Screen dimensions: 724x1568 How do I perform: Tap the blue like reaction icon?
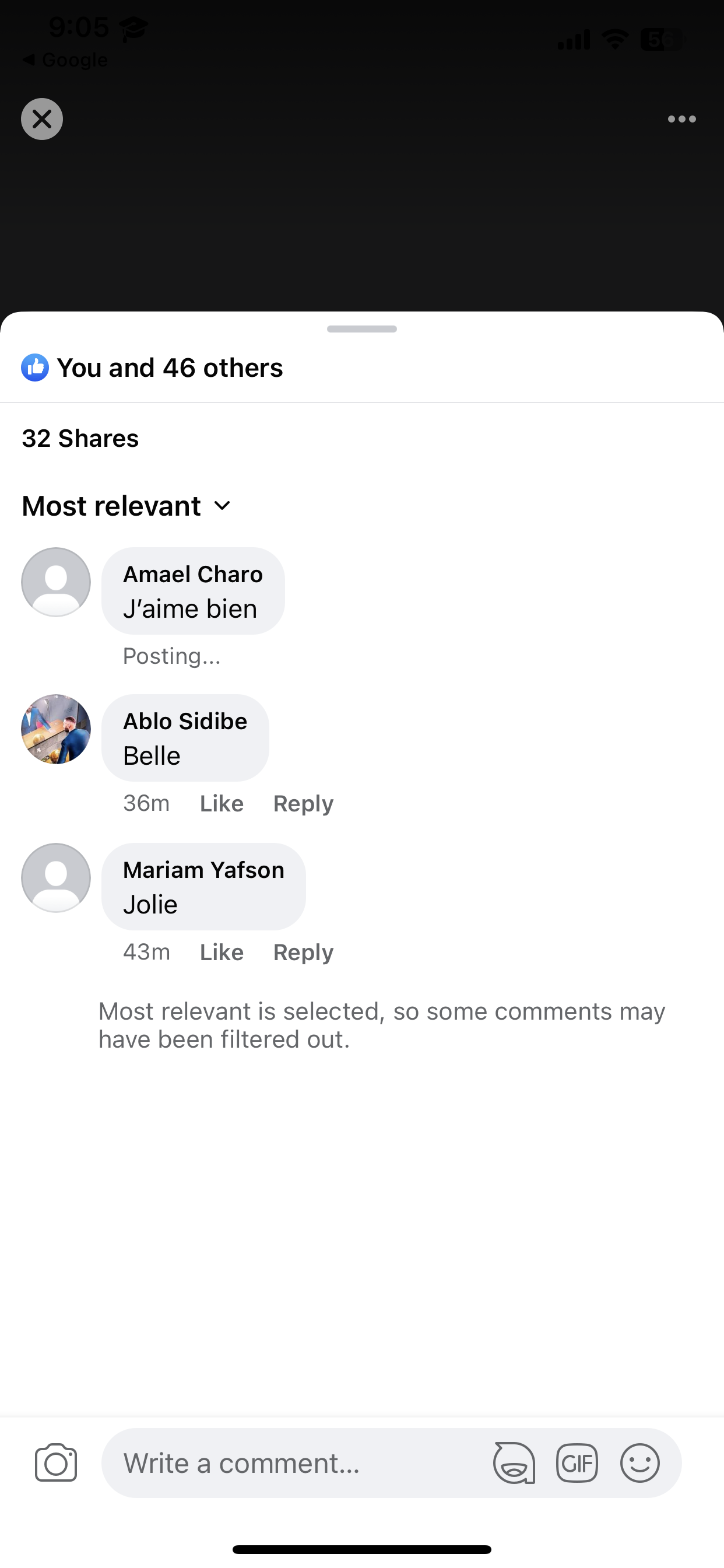(36, 367)
